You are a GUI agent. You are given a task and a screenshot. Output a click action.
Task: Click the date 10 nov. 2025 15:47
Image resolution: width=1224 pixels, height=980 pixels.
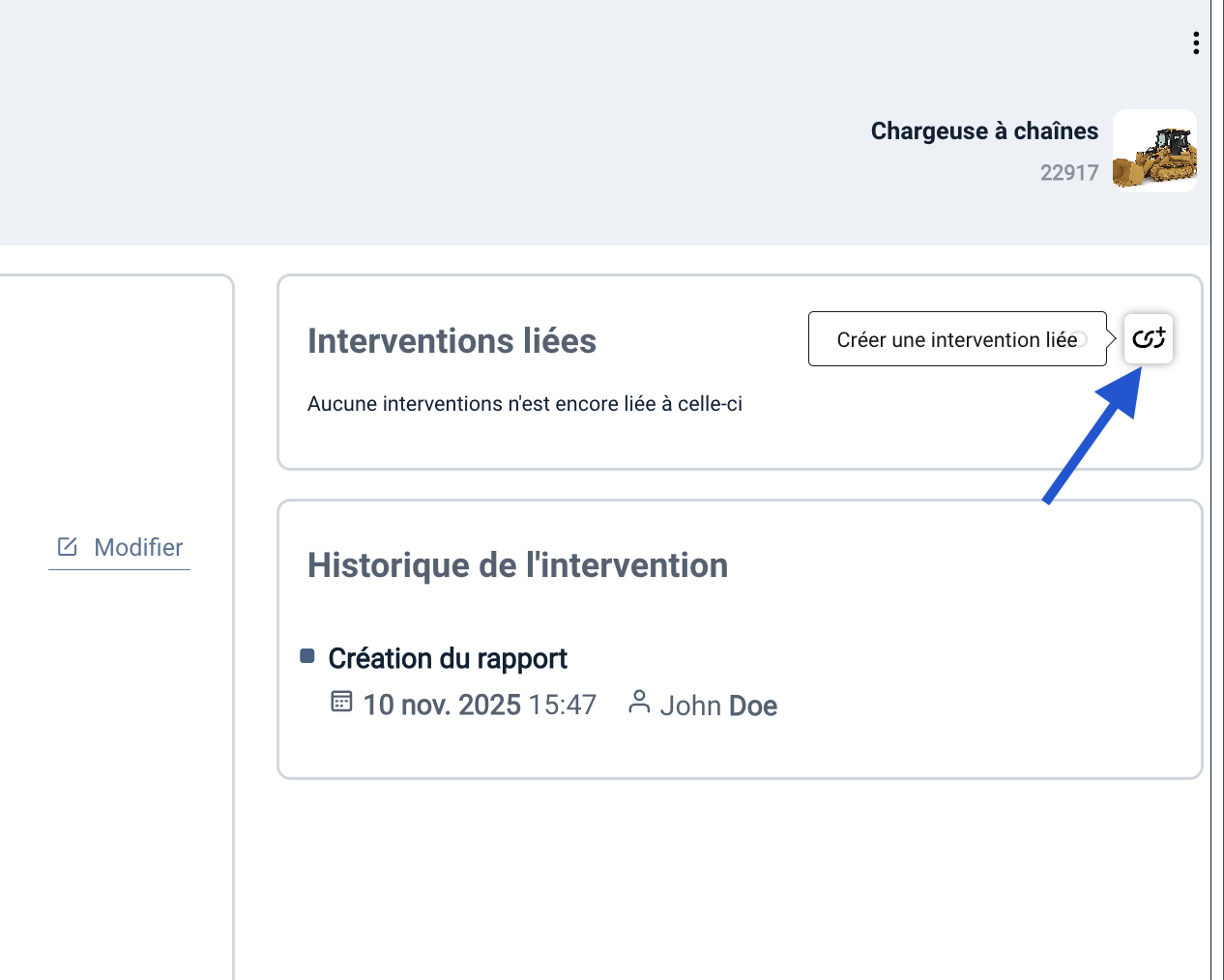pyautogui.click(x=480, y=706)
